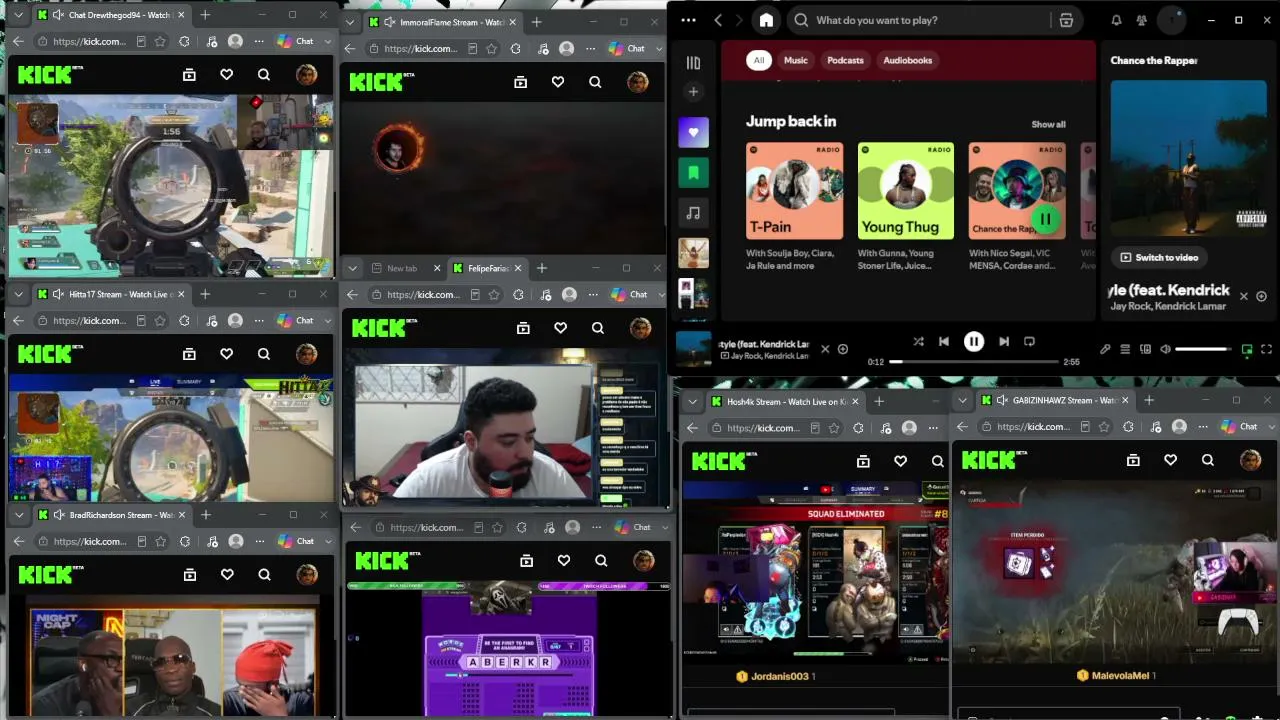
Task: Skip to previous track in Spotify
Action: (x=943, y=341)
